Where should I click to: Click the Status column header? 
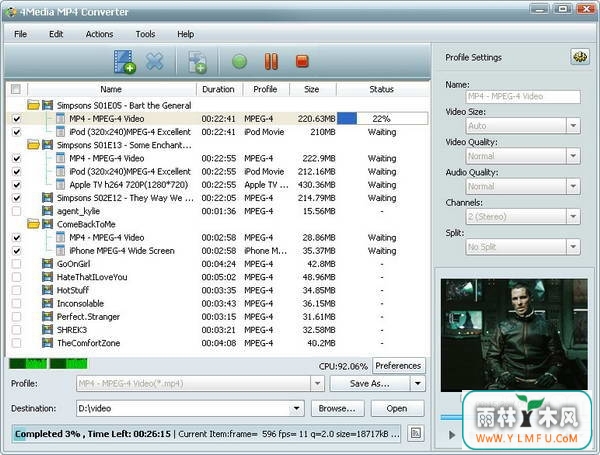[382, 89]
